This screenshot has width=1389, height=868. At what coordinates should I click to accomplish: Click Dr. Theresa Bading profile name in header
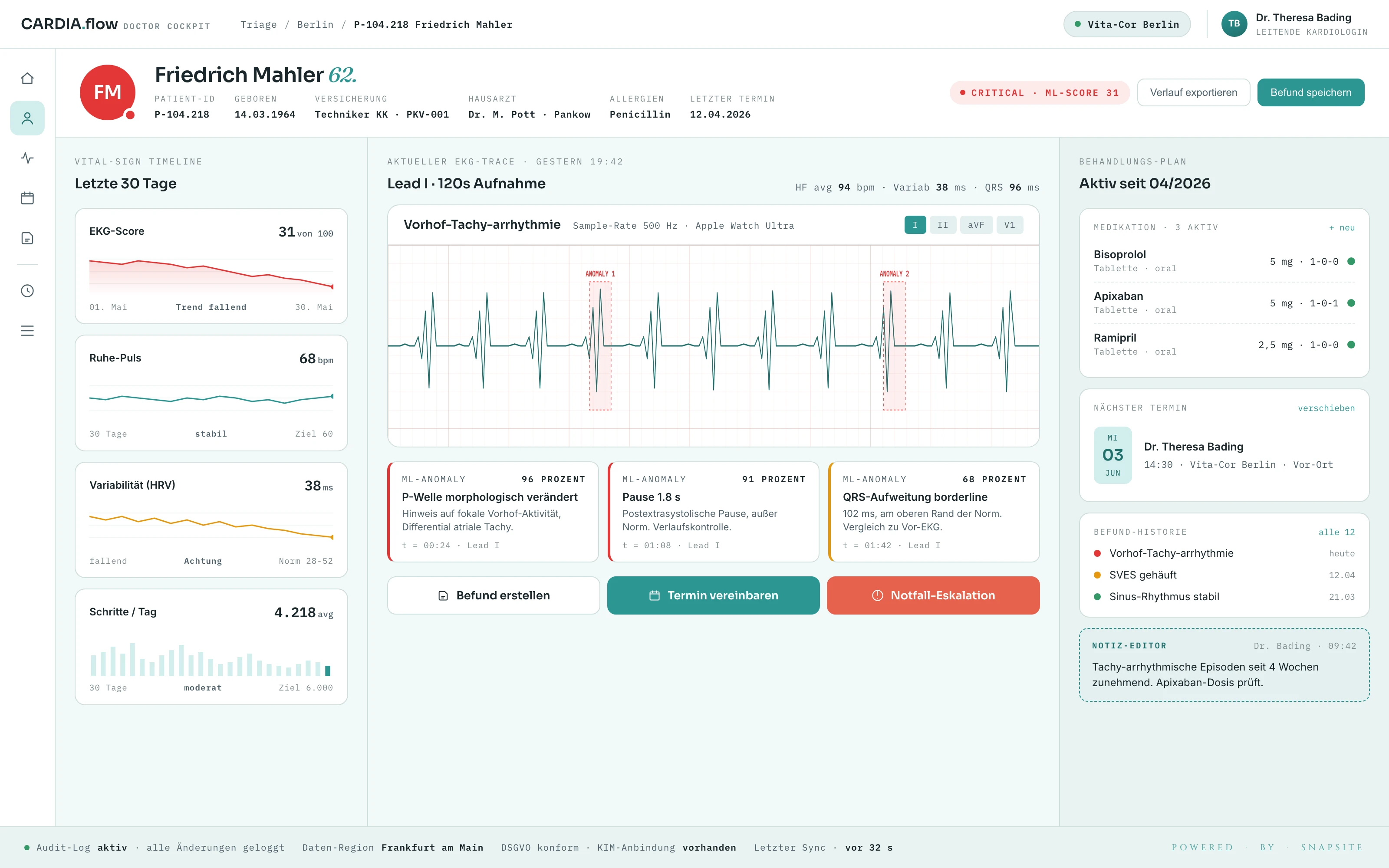1303,18
